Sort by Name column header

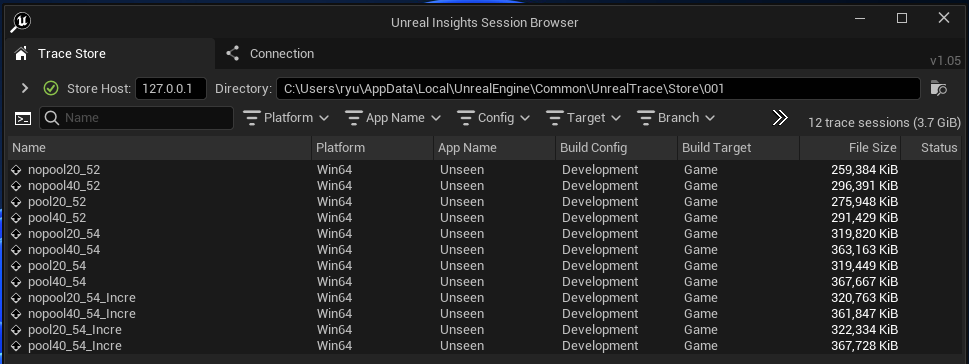click(x=160, y=148)
